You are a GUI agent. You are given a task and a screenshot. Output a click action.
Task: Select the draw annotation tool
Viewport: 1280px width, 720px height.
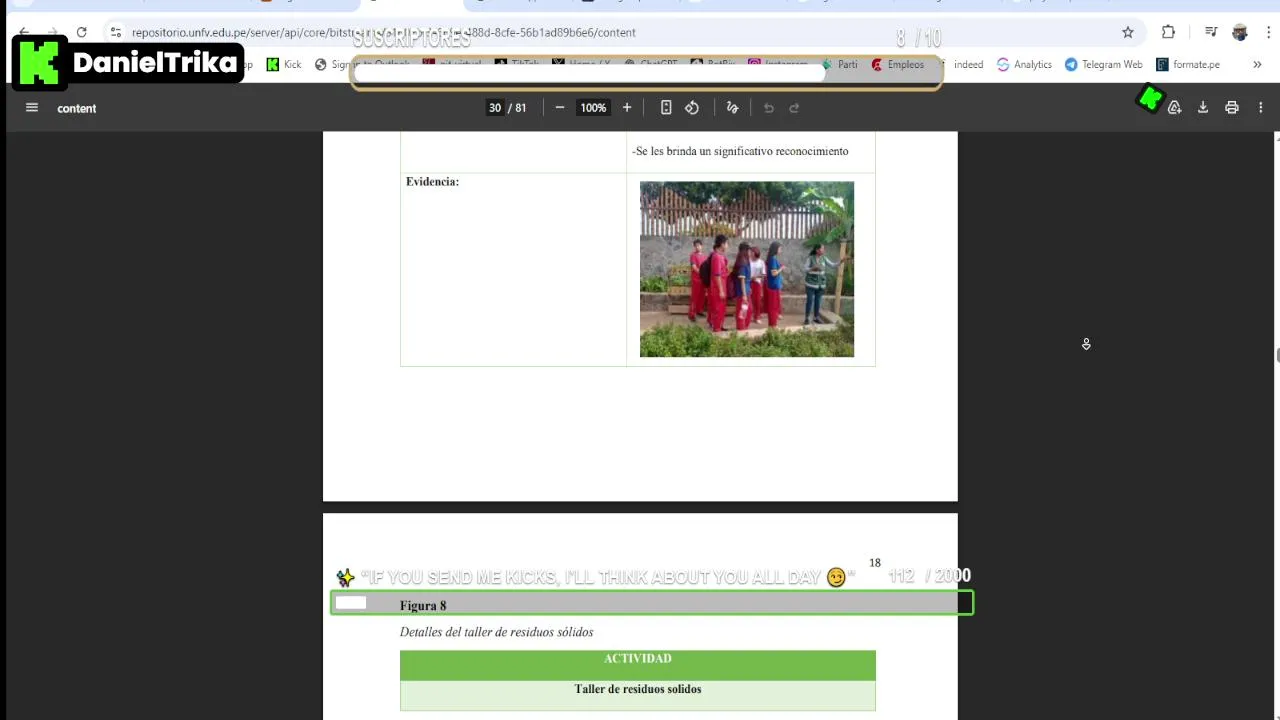click(733, 108)
